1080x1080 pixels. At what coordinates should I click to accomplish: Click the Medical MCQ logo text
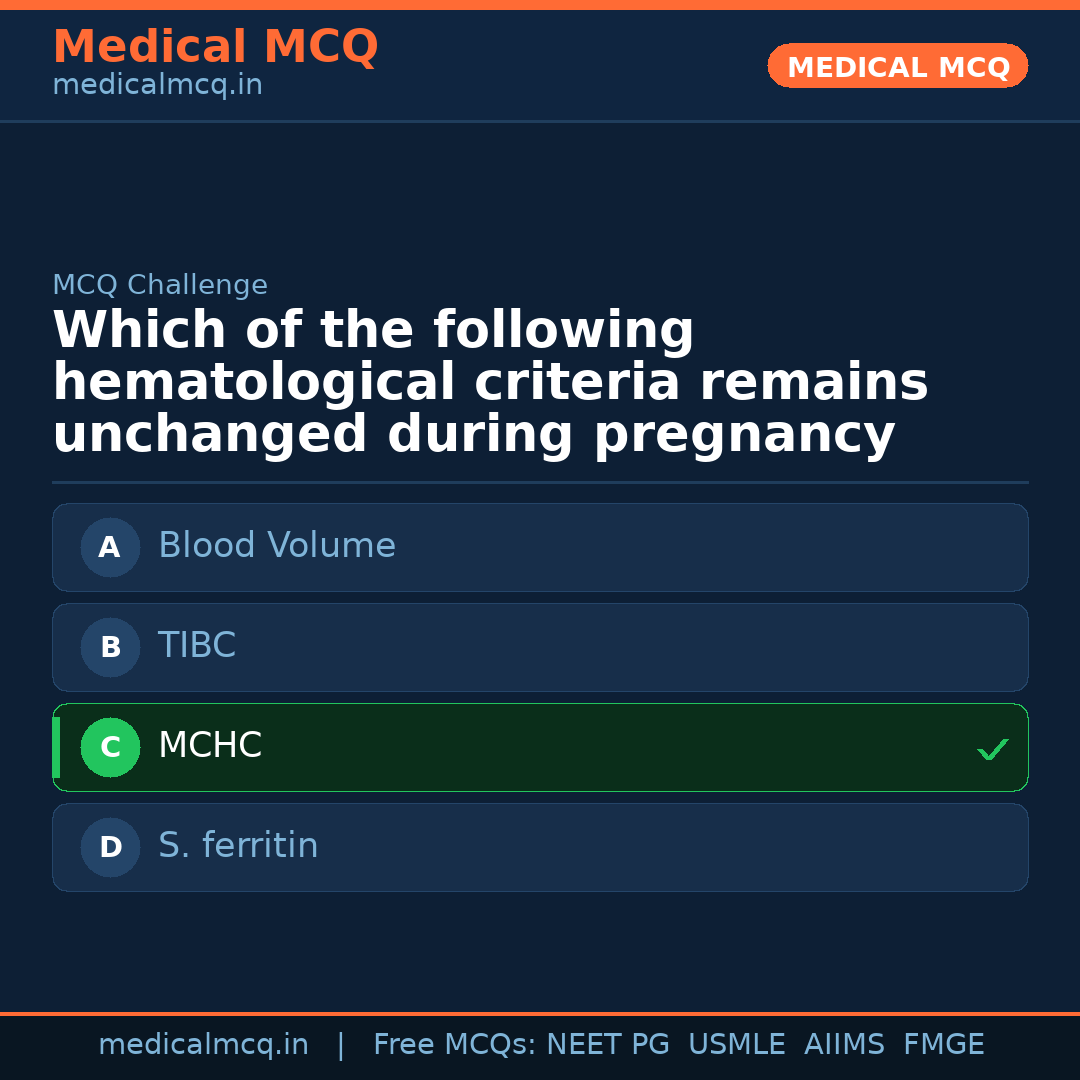point(215,47)
